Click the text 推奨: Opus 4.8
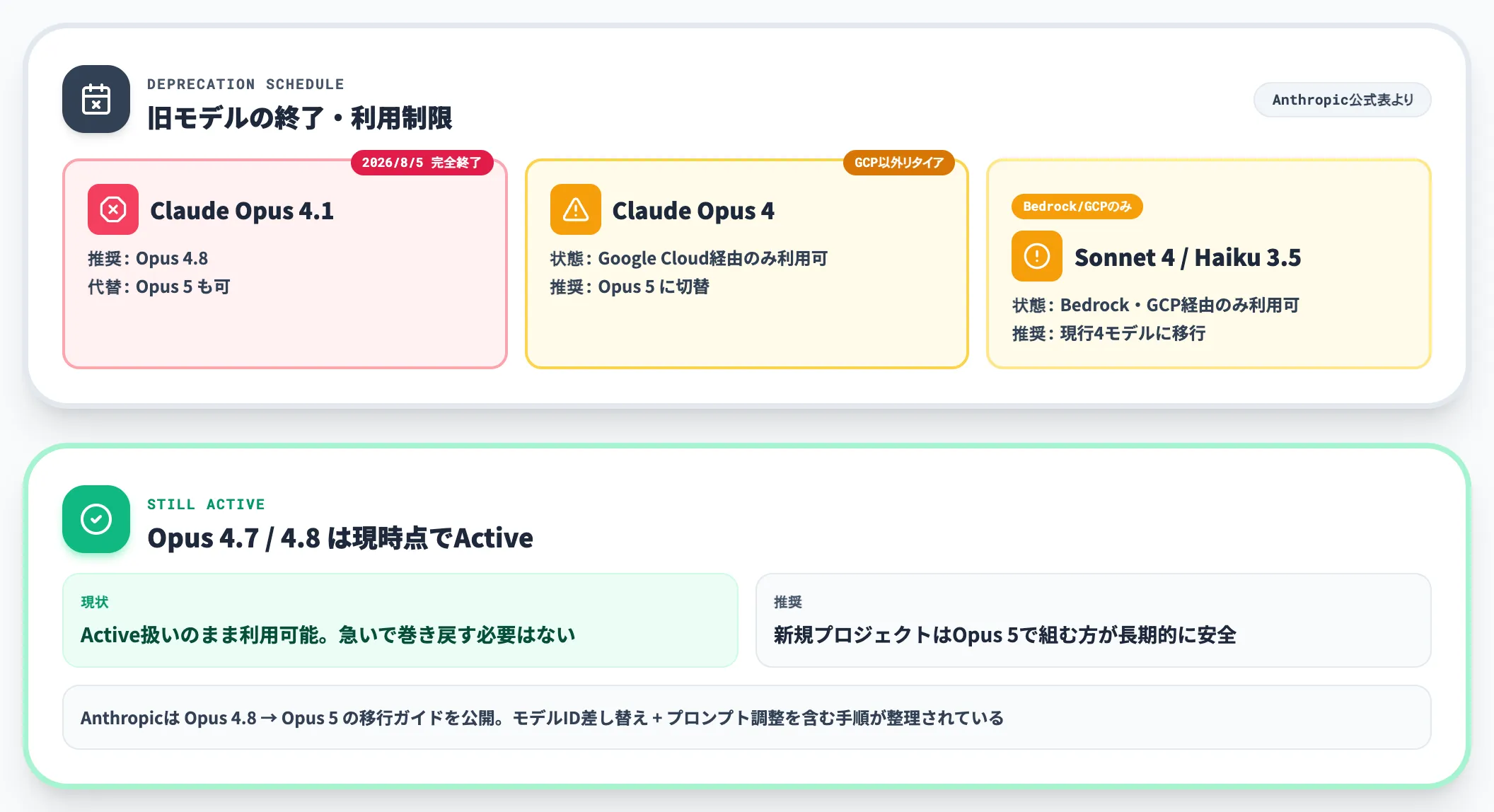This screenshot has height=812, width=1494. pyautogui.click(x=148, y=258)
